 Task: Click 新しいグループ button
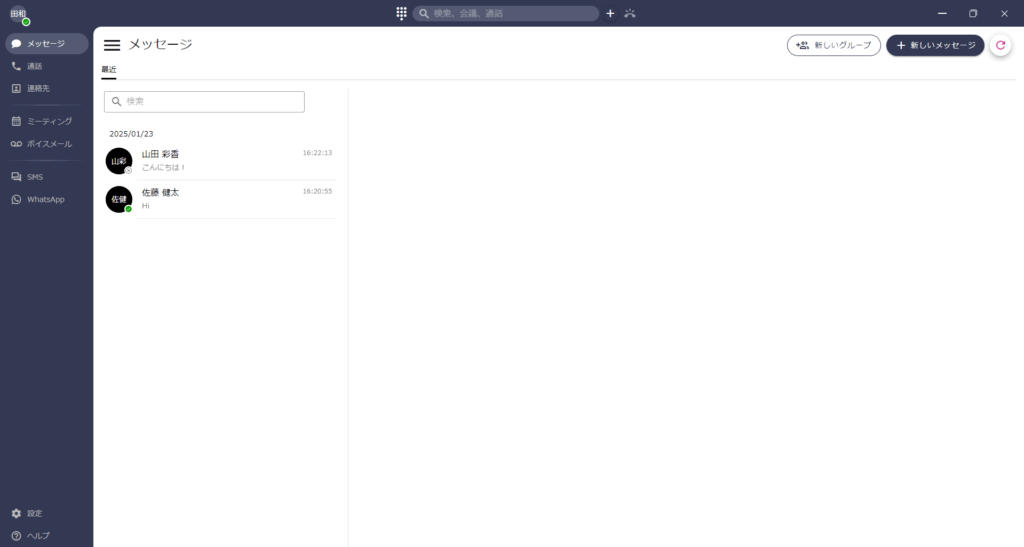(833, 45)
